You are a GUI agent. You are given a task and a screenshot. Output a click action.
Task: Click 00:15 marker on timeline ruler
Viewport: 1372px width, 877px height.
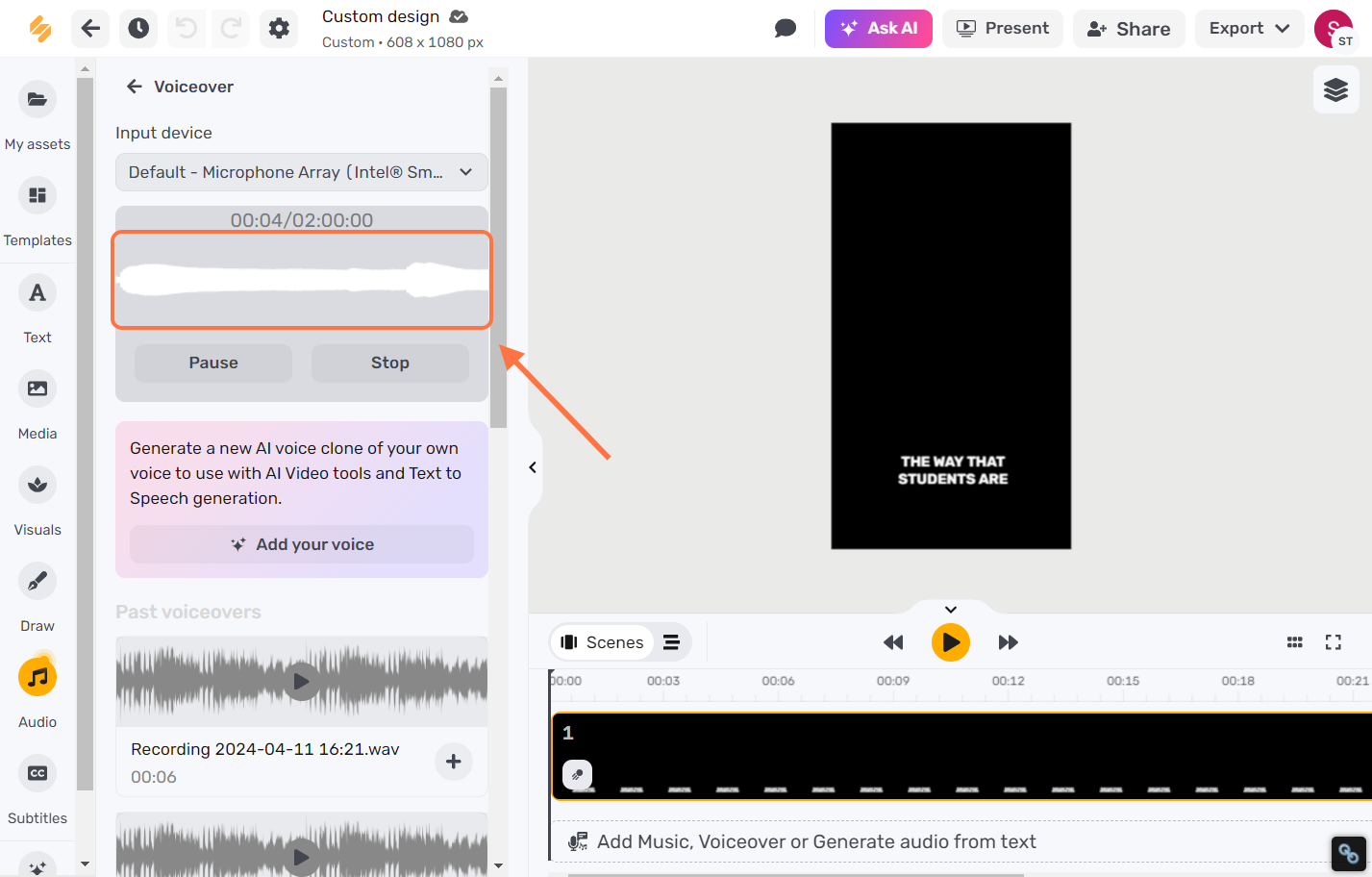click(1123, 681)
